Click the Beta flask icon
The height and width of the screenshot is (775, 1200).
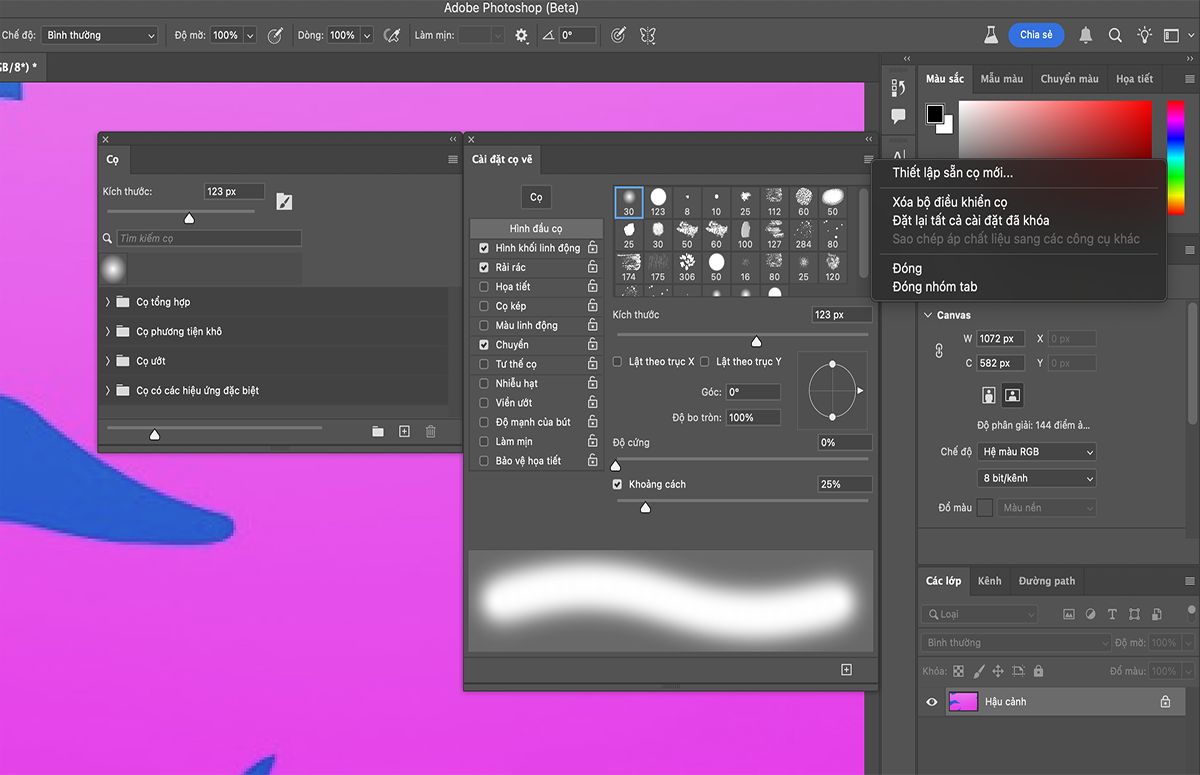(991, 35)
